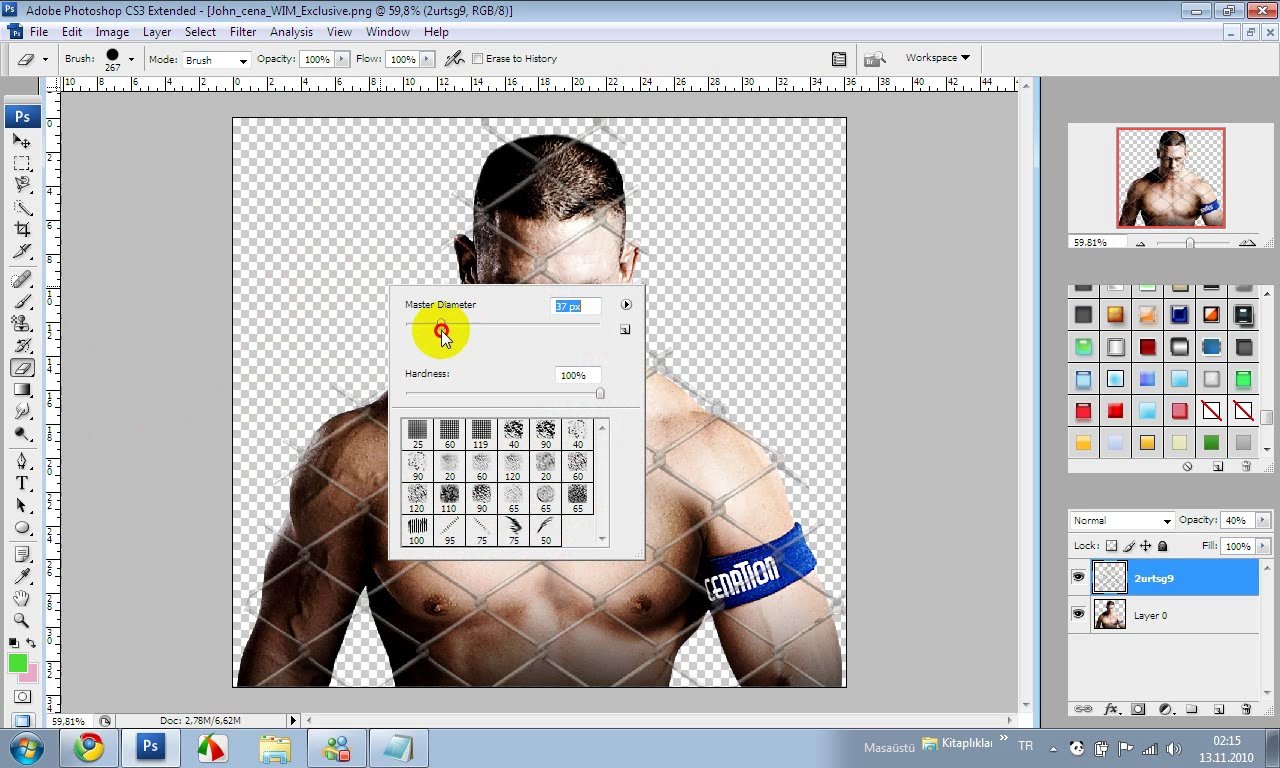Add a layer style with fx icon
This screenshot has width=1280, height=768.
pos(1111,709)
